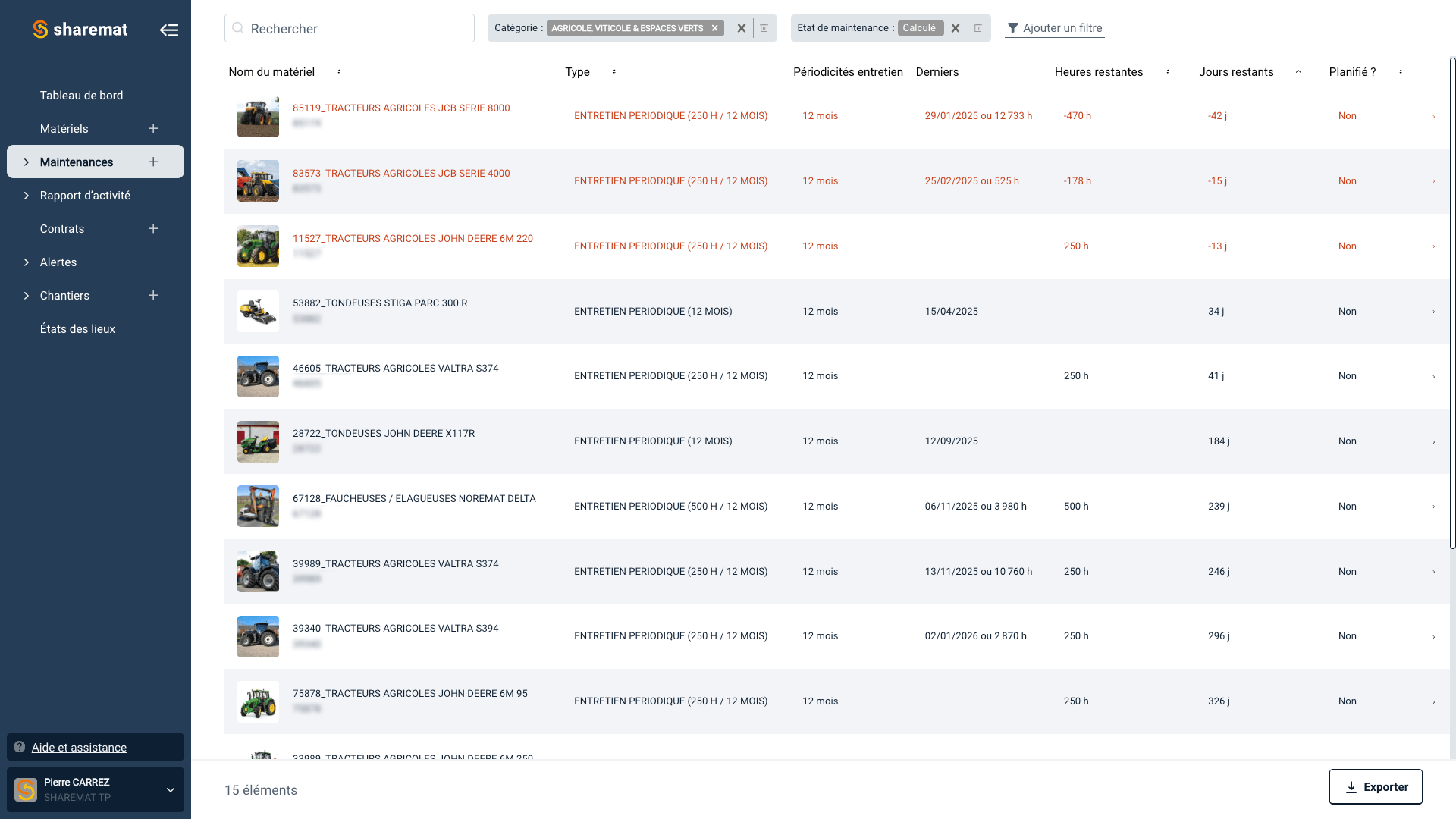Open the Rapport d'activité menu item
The width and height of the screenshot is (1456, 819).
coord(85,195)
